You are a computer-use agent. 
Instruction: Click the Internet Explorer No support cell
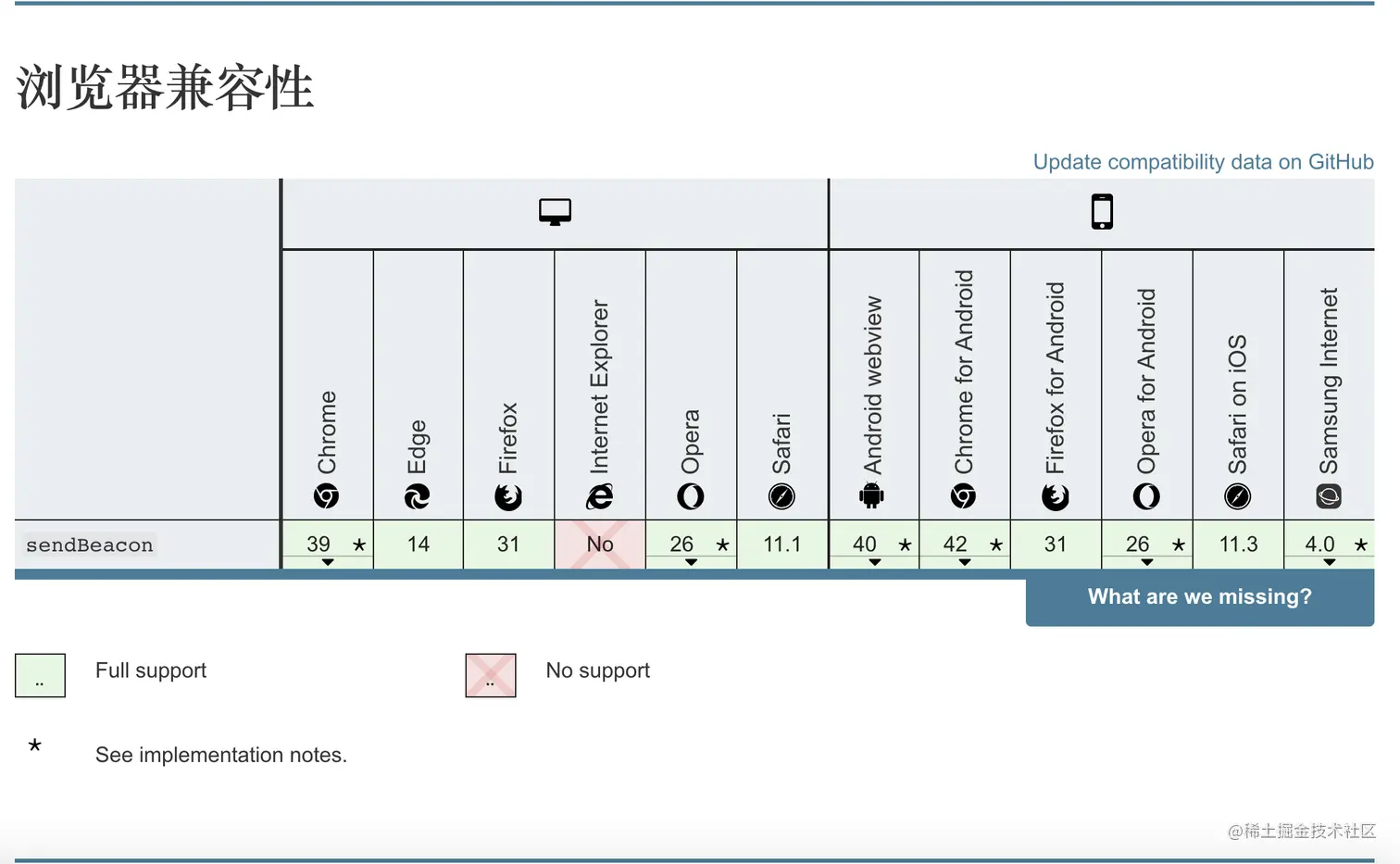point(600,545)
